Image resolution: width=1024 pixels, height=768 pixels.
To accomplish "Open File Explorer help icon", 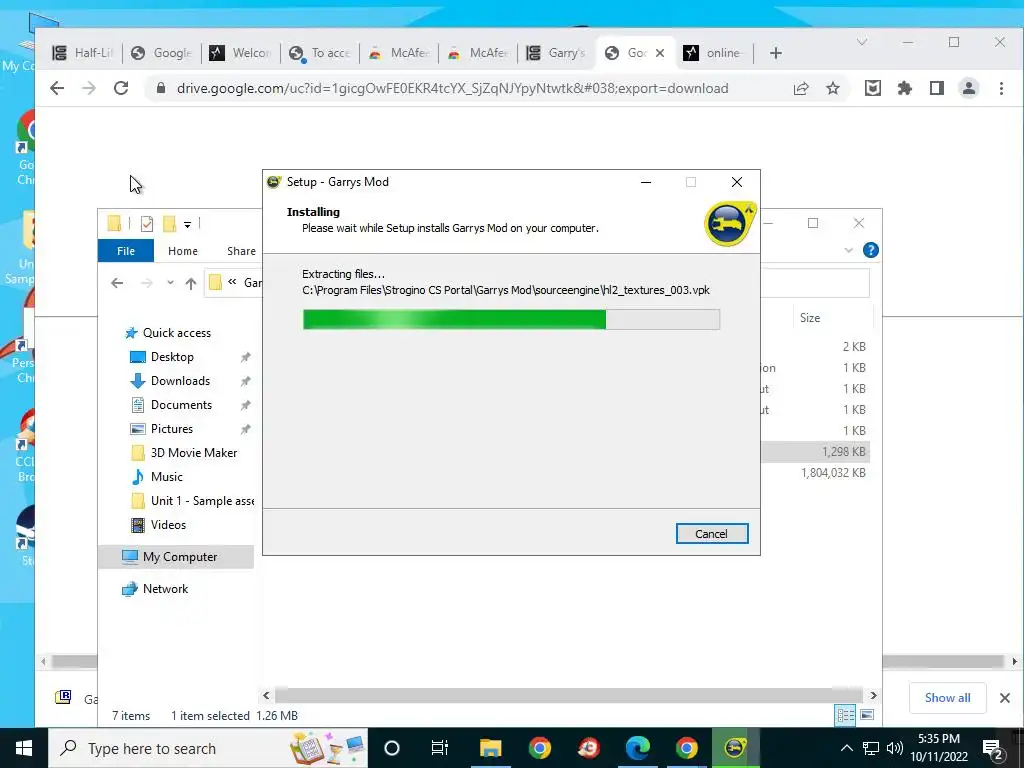I will pyautogui.click(x=871, y=250).
